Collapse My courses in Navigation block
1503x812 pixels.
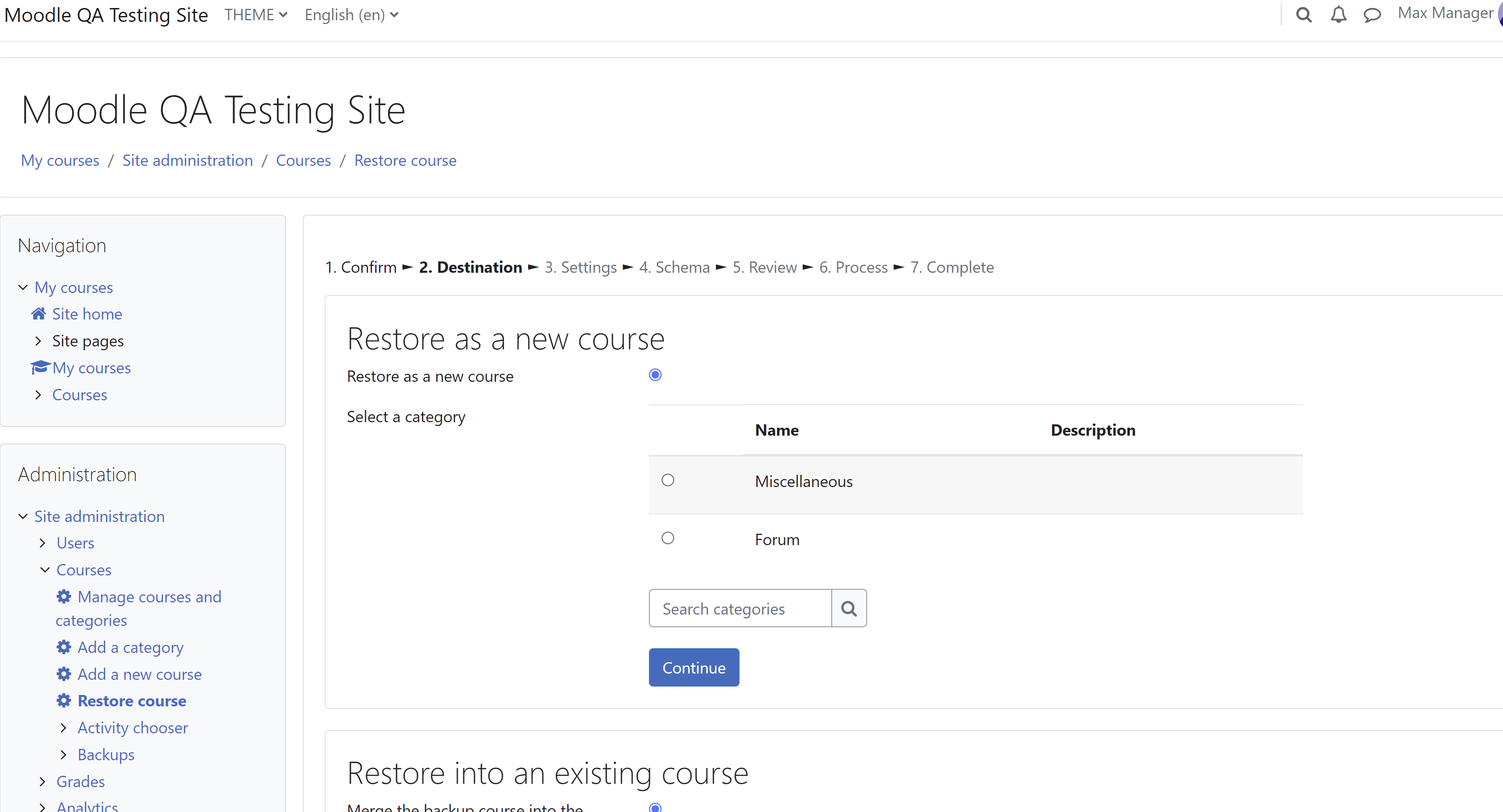pos(23,287)
